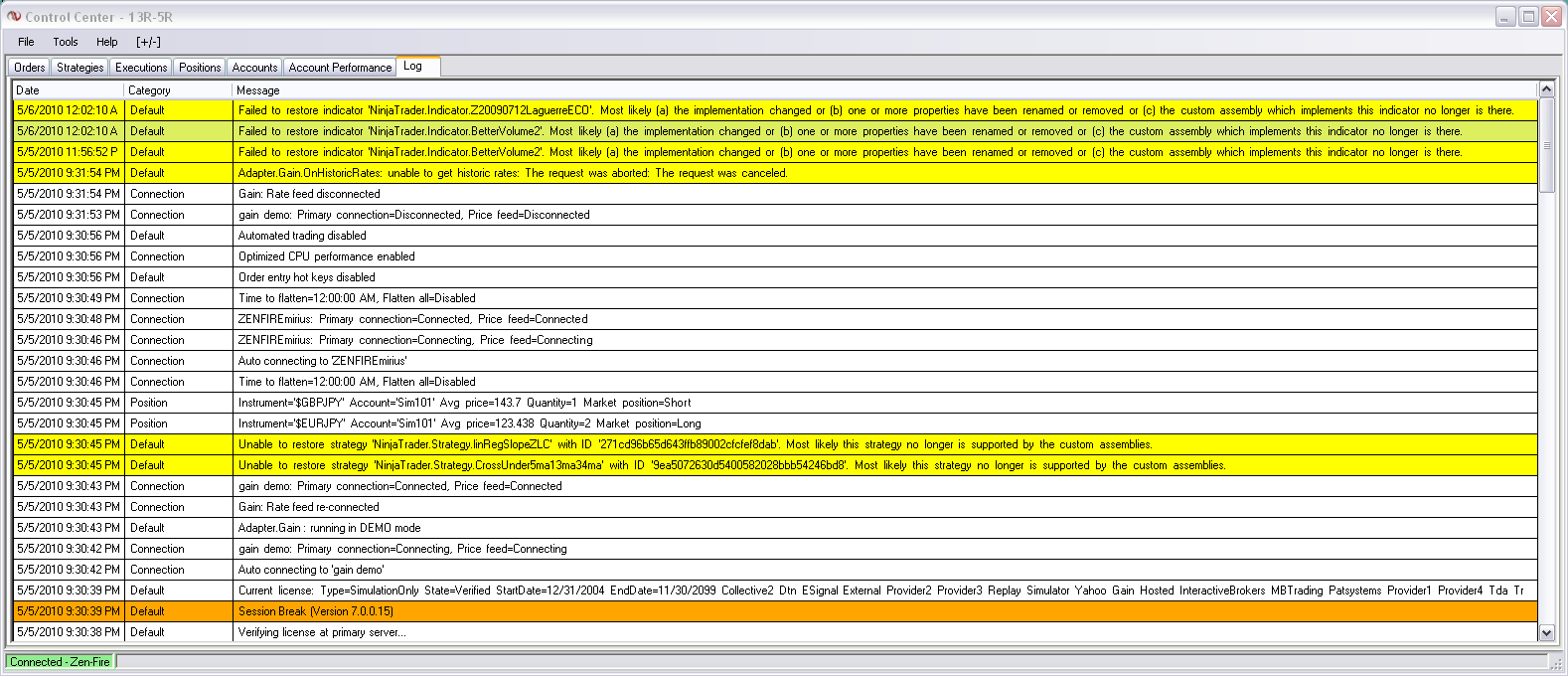Viewport: 1568px width, 676px height.
Task: Select the 'Gain: Rate feed disconnected' row
Action: pos(775,194)
